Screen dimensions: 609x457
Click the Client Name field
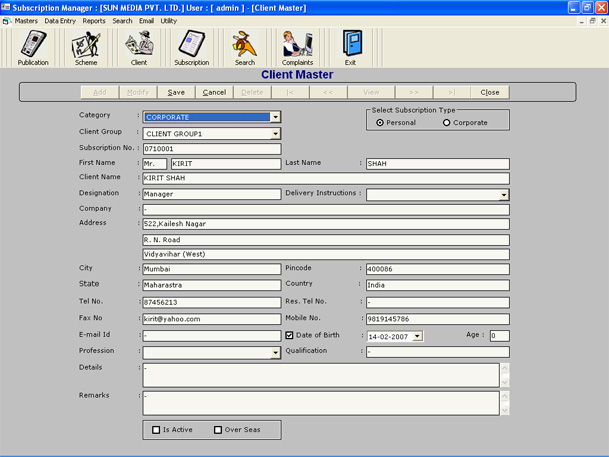click(326, 178)
